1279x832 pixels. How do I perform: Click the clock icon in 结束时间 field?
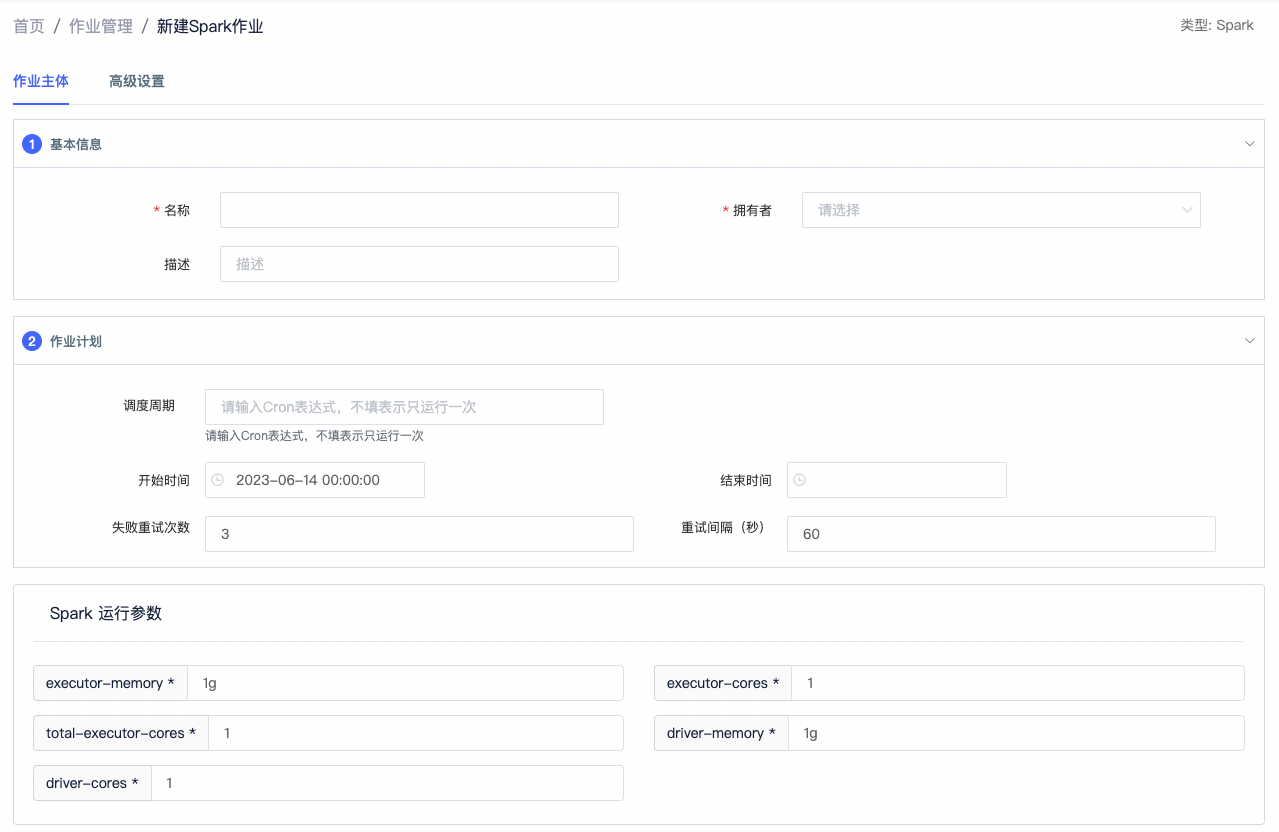(x=799, y=480)
